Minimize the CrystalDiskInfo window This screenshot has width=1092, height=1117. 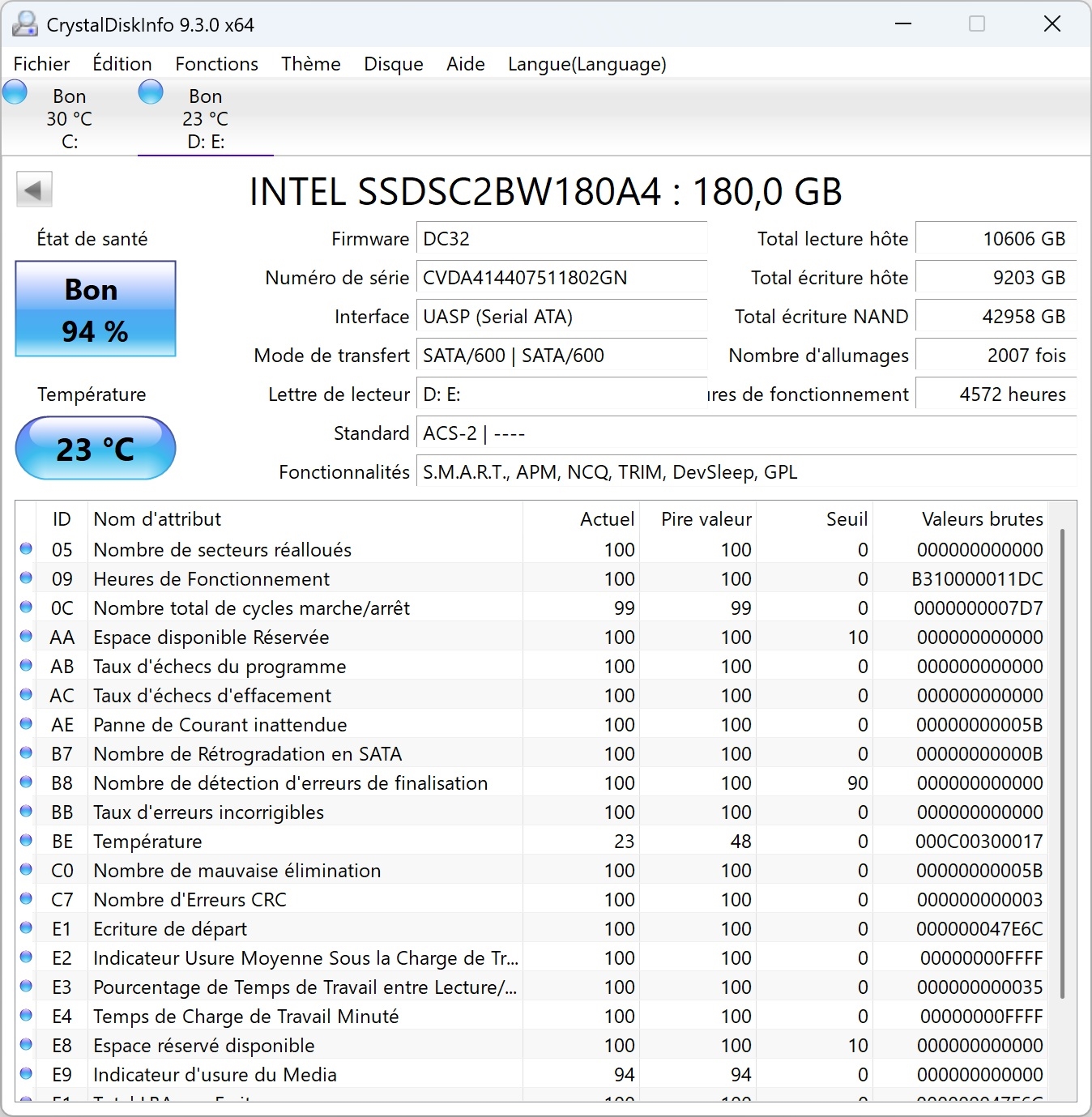click(903, 24)
